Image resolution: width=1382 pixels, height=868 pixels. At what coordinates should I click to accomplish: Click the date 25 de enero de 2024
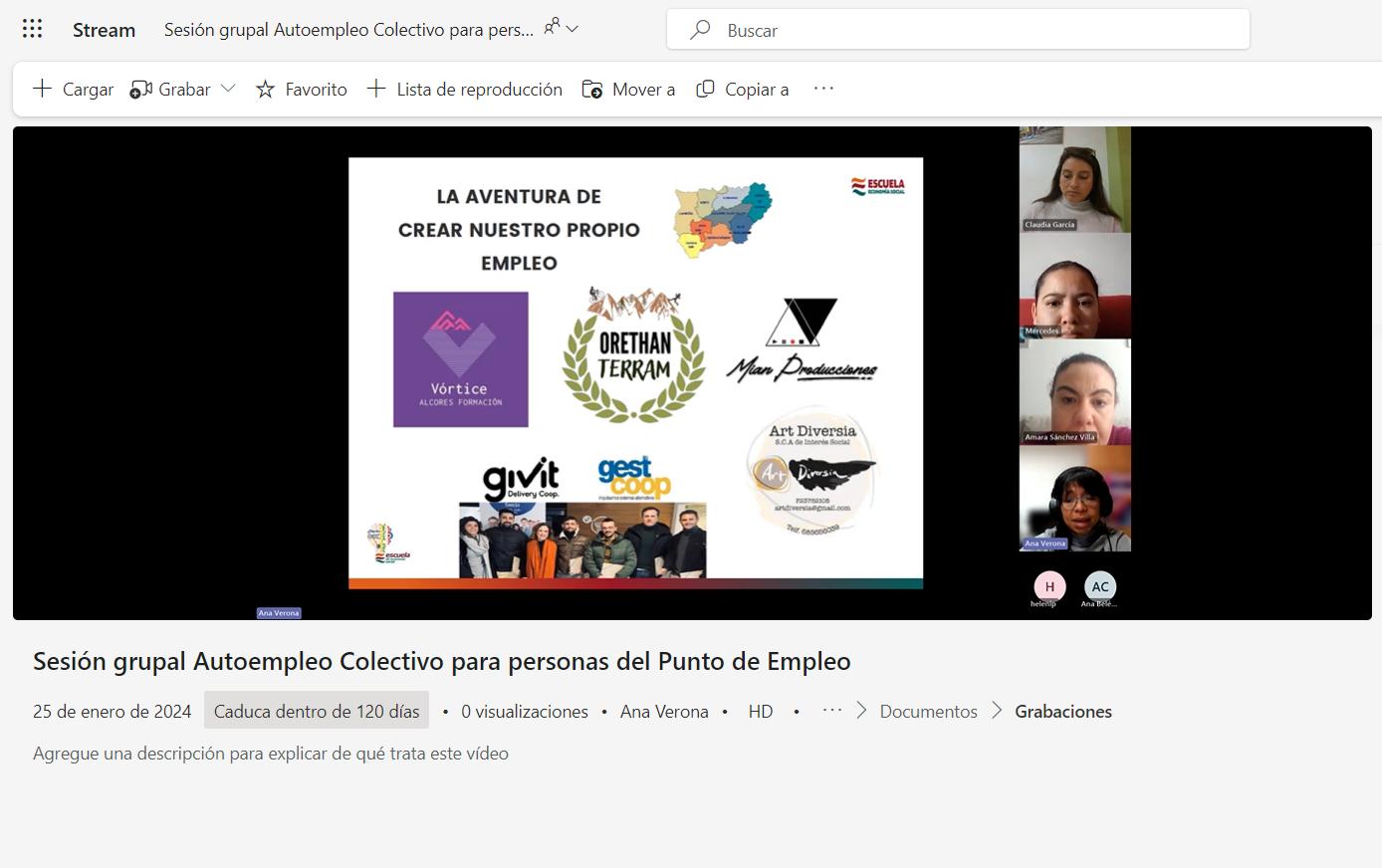(113, 712)
